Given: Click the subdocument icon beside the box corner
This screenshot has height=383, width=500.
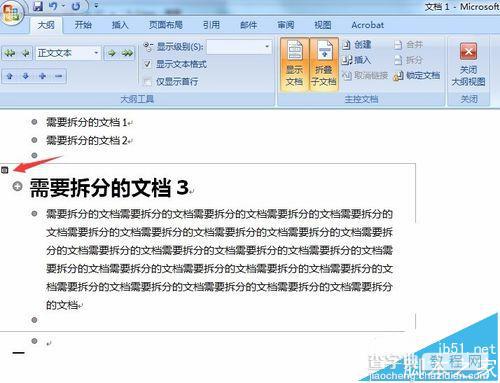Looking at the screenshot, I should tap(4, 170).
